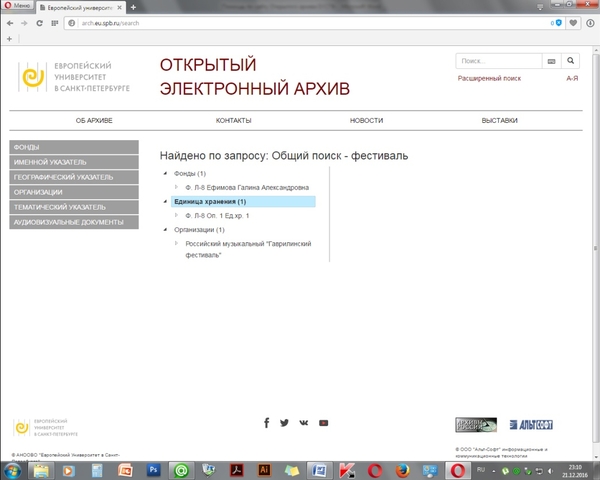Collapse the Фонды (1) tree group

(165, 174)
